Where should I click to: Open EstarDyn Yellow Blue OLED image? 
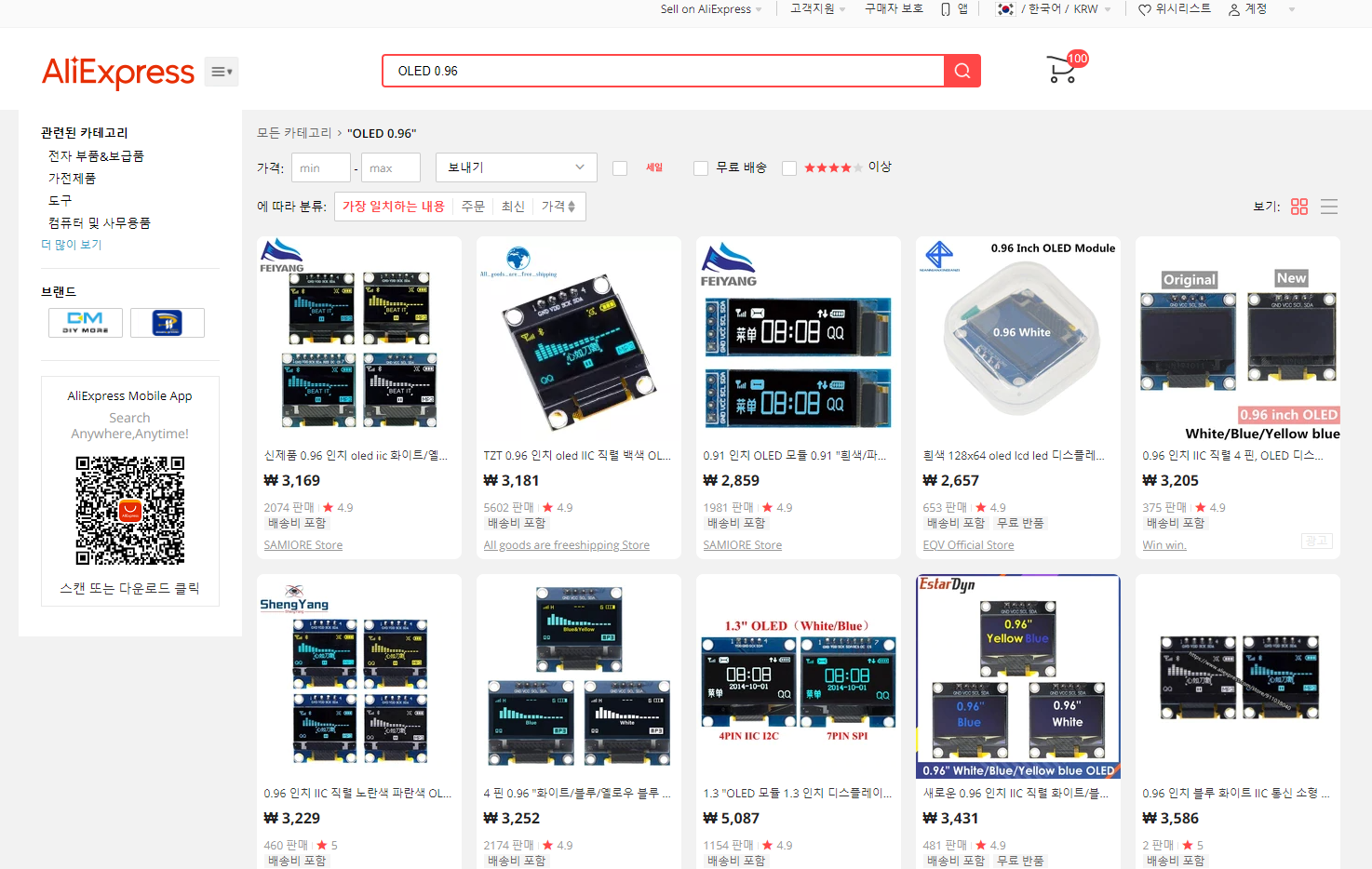pyautogui.click(x=1018, y=676)
